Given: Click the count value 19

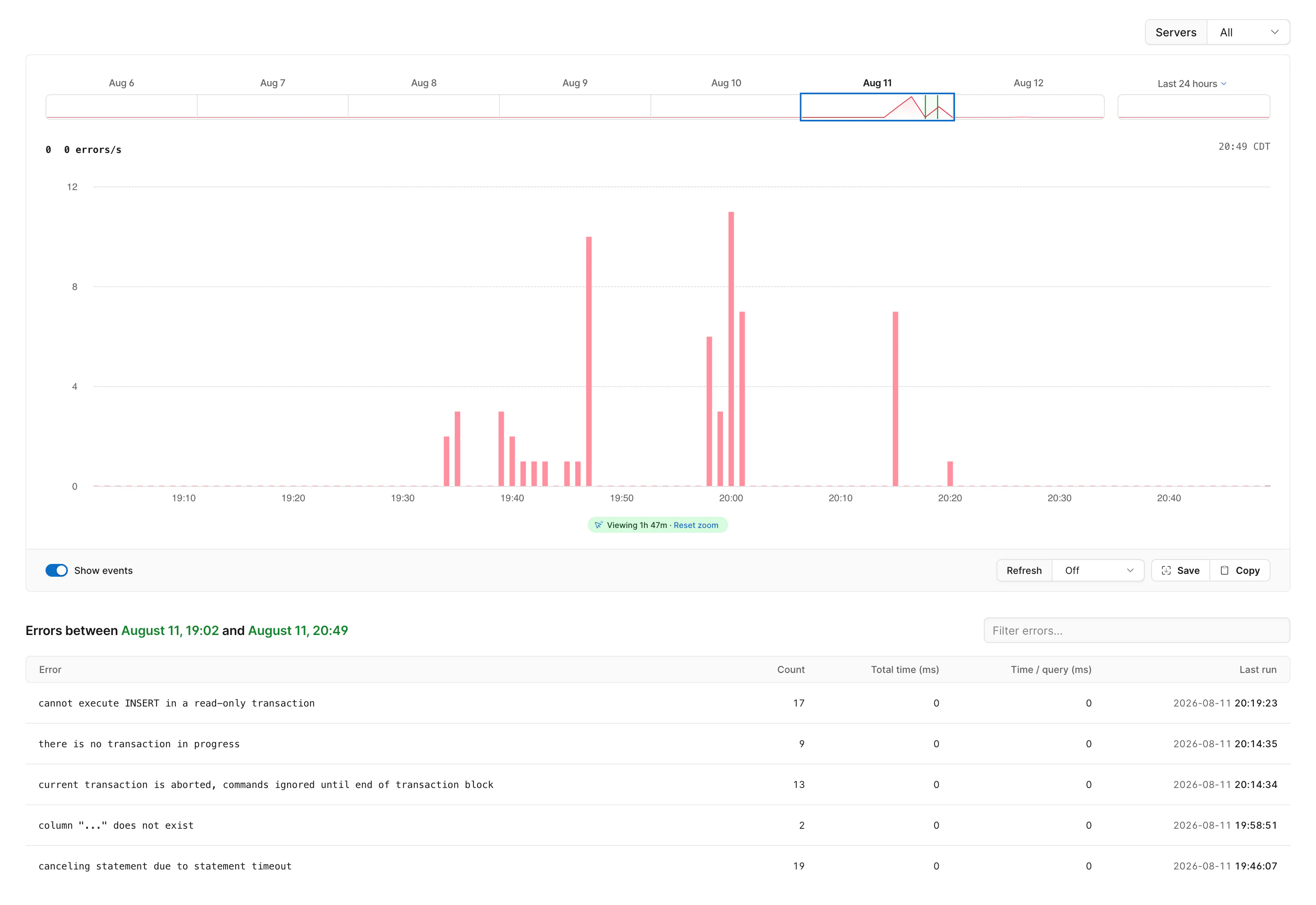Looking at the screenshot, I should pyautogui.click(x=799, y=866).
